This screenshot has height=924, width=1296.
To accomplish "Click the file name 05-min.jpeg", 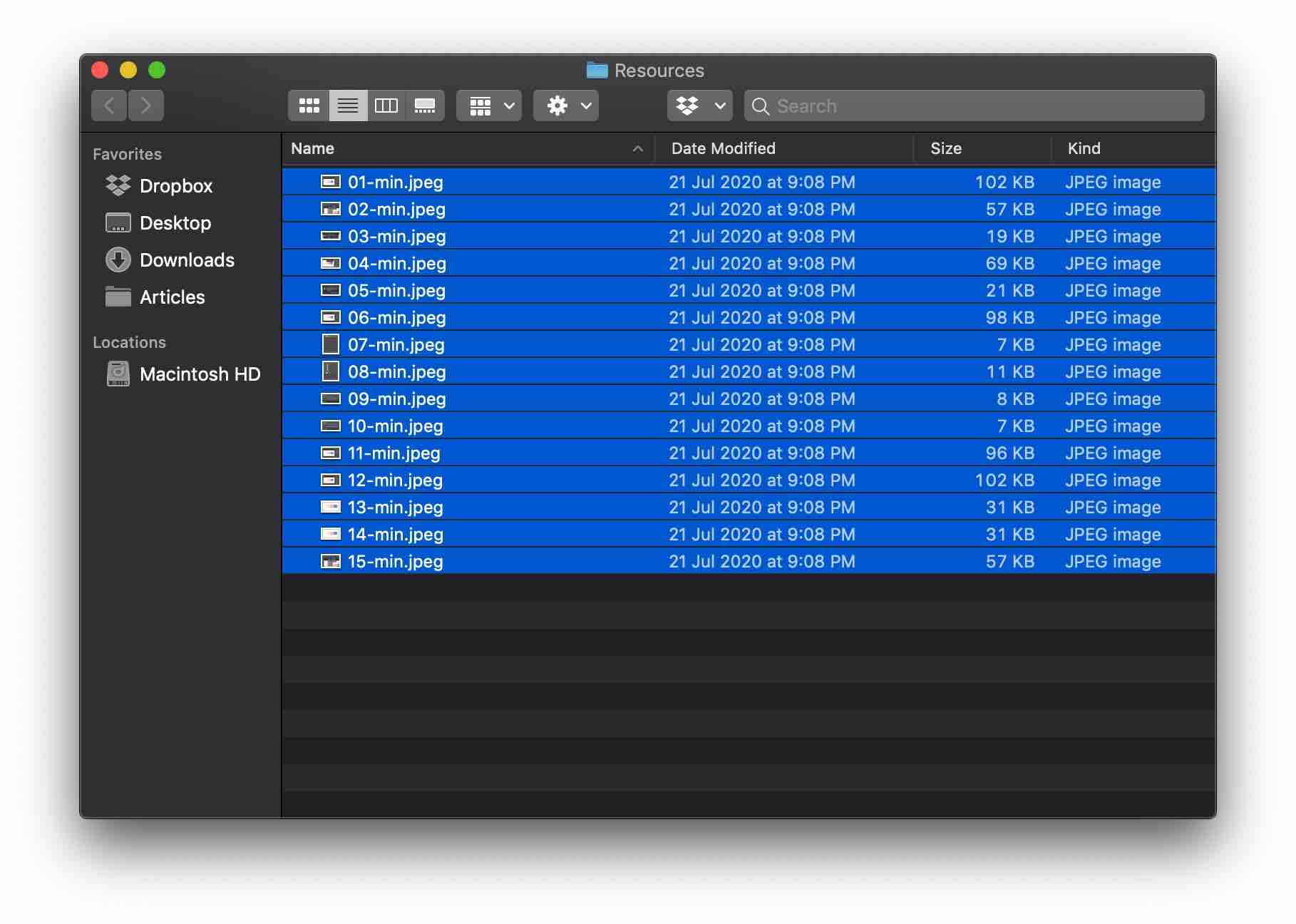I will (396, 291).
